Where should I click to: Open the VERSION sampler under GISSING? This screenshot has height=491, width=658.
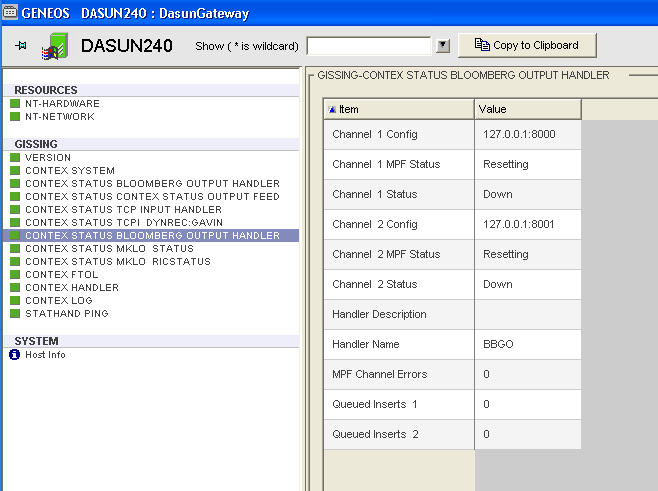(48, 158)
